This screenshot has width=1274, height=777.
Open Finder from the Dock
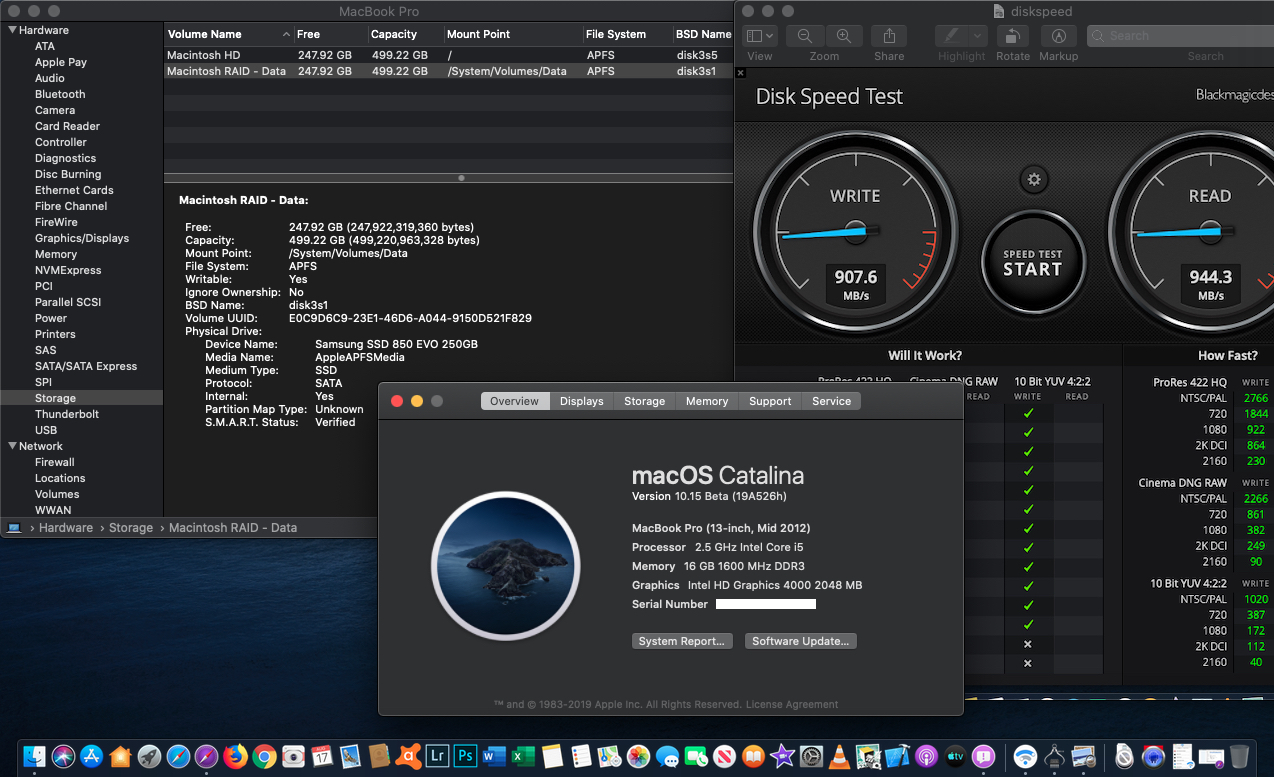point(35,756)
